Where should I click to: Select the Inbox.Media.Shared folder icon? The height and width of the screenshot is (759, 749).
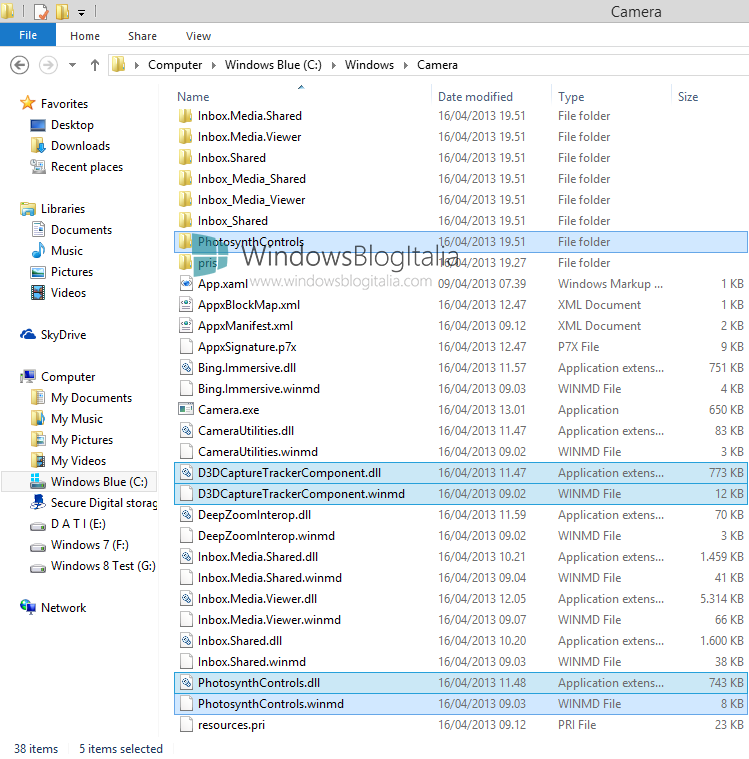point(185,116)
